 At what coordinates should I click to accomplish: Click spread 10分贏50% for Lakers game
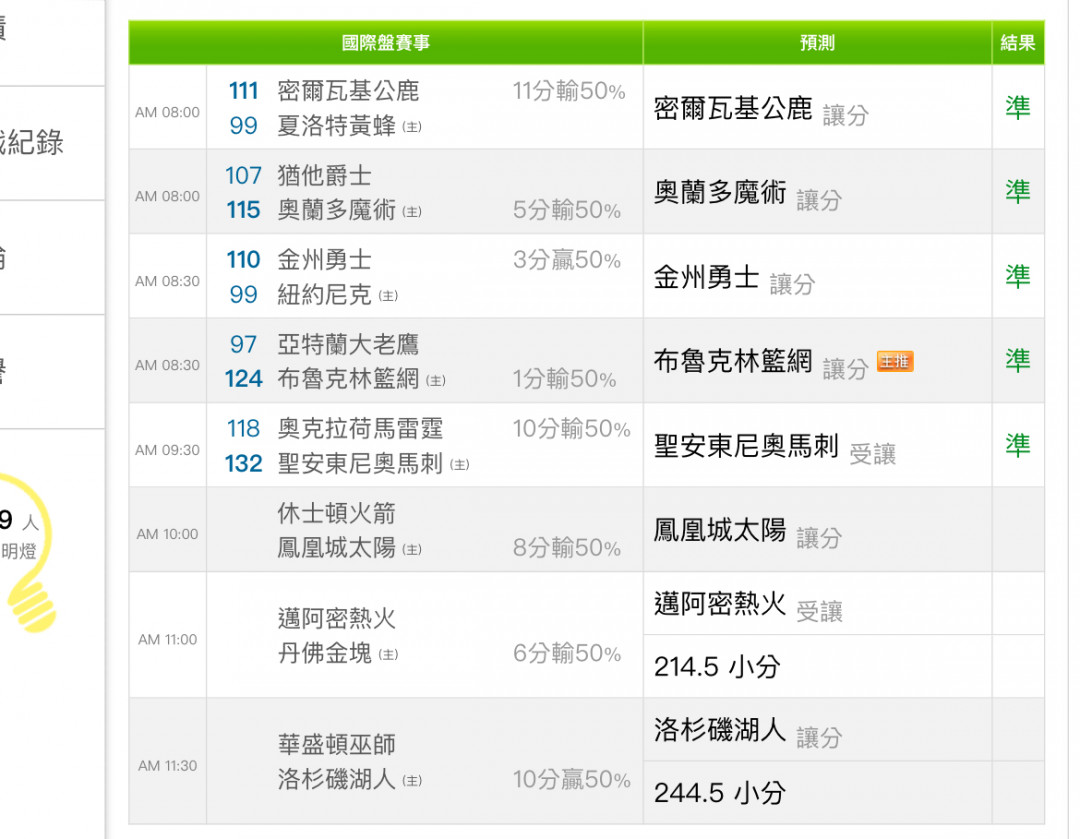[x=572, y=780]
